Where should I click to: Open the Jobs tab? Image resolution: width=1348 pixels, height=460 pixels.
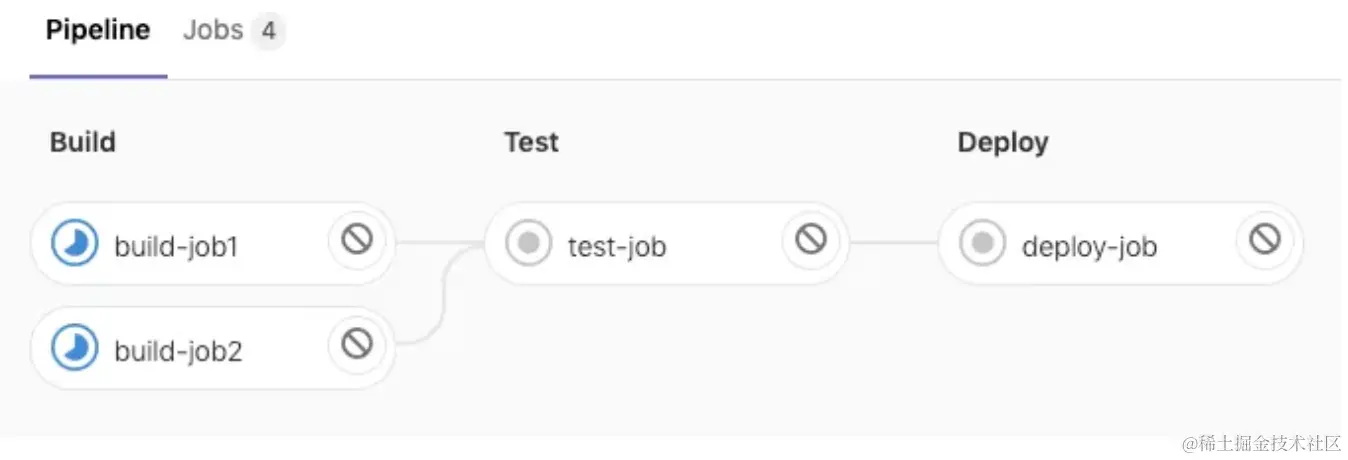(x=213, y=31)
